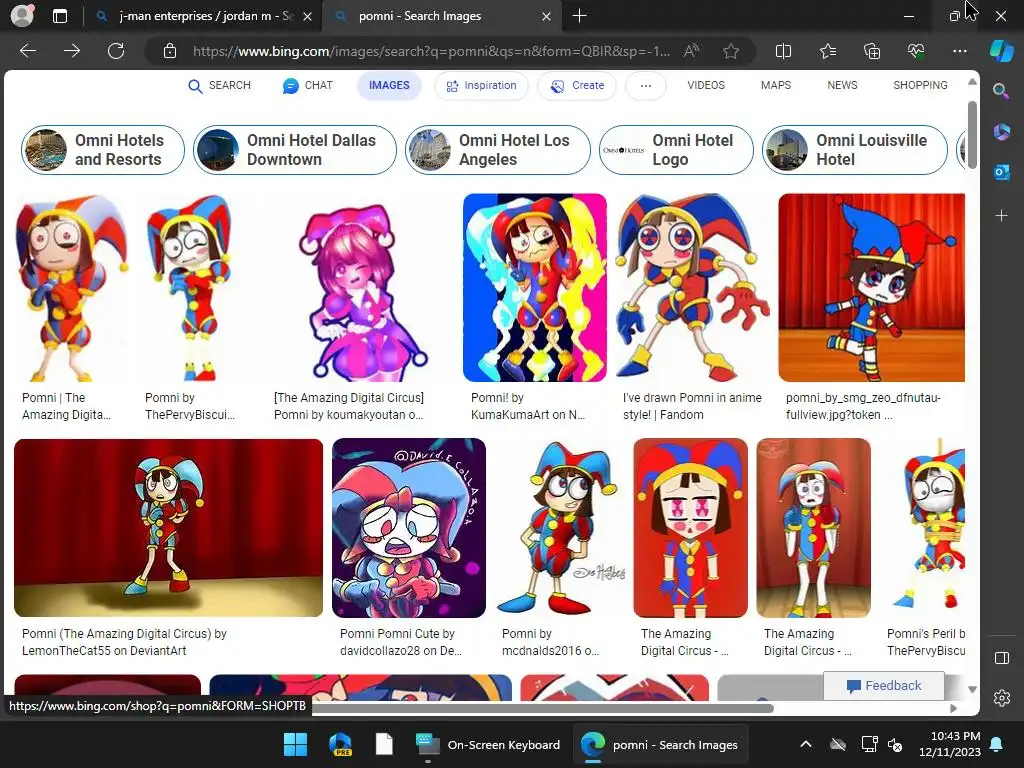The width and height of the screenshot is (1024, 768).
Task: Open the Inspiration button
Action: (481, 86)
